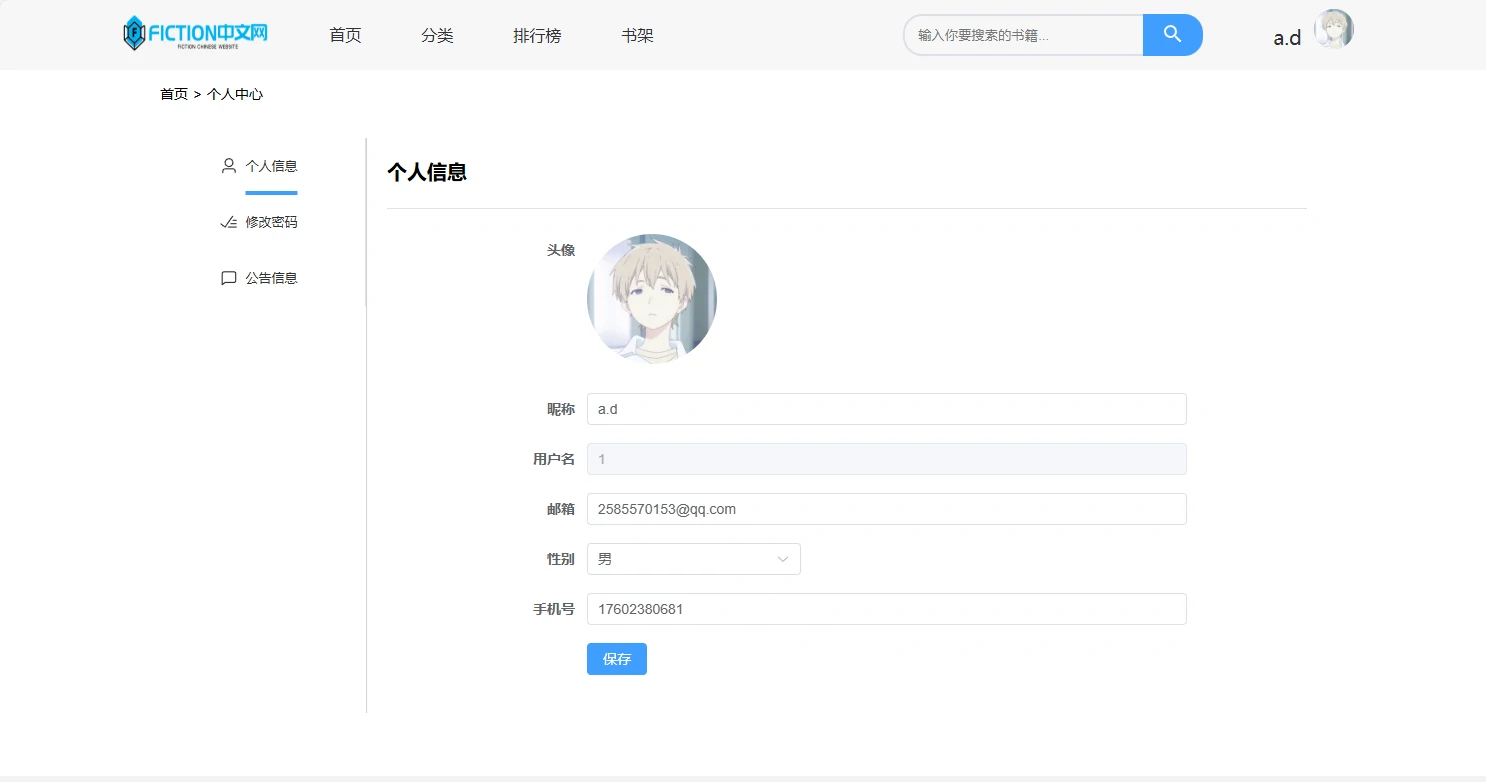
Task: Open the user avatar in header
Action: 1333,30
